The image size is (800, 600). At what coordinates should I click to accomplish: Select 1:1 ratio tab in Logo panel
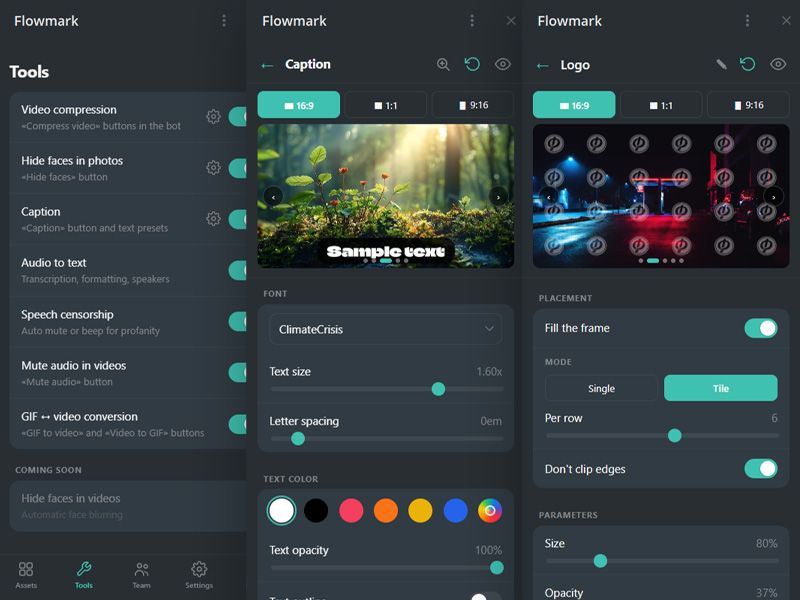click(661, 105)
